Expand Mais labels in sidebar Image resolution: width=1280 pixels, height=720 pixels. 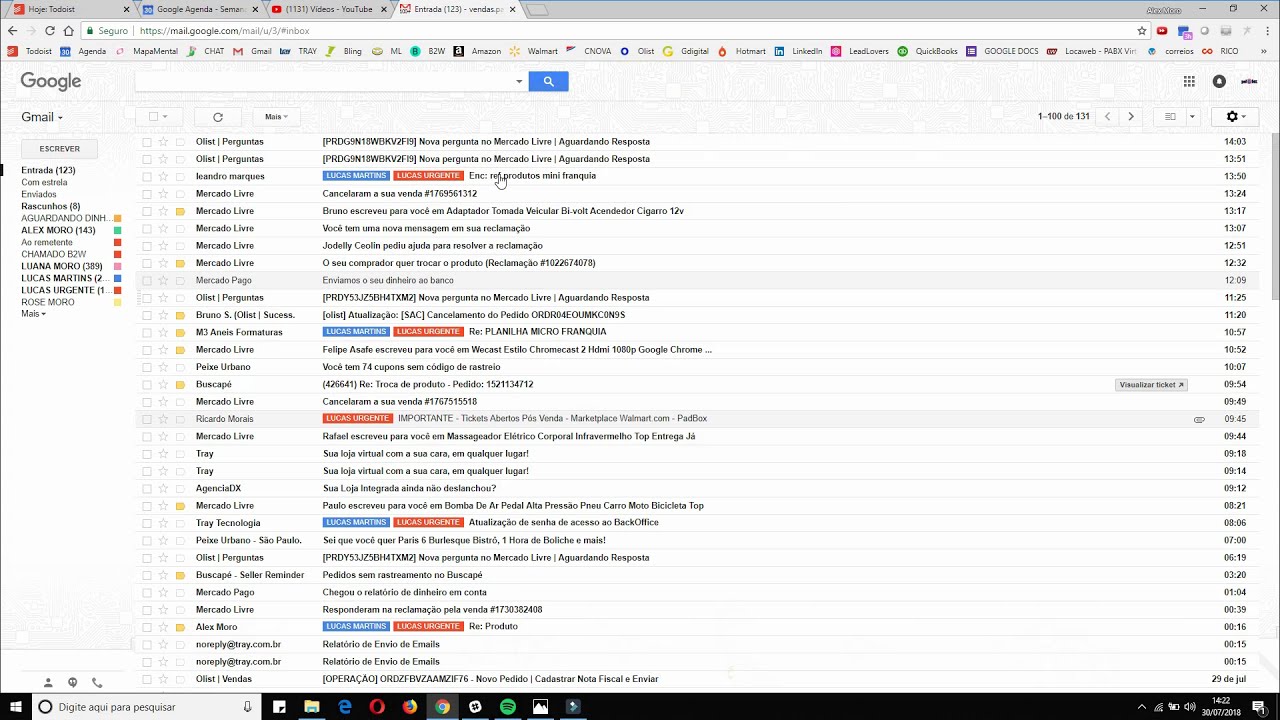[33, 314]
